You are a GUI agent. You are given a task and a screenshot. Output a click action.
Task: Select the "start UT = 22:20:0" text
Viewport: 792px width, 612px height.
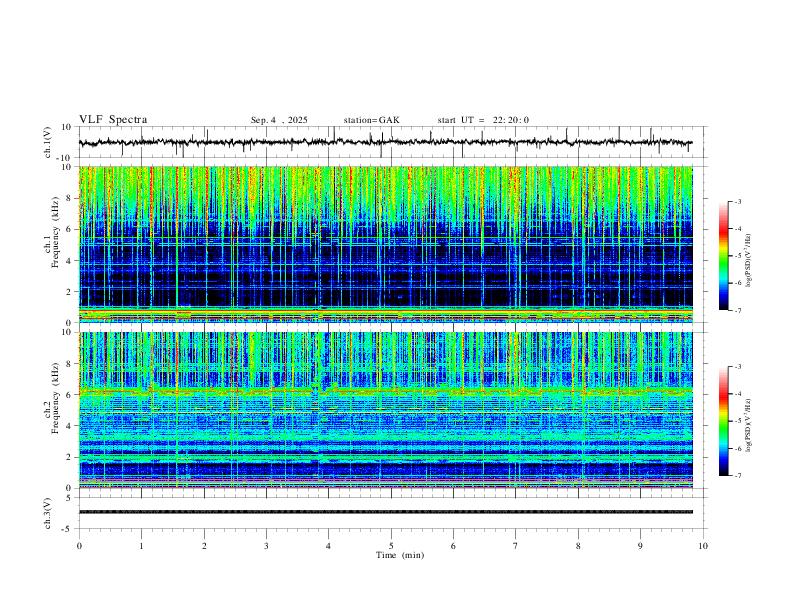(x=483, y=120)
